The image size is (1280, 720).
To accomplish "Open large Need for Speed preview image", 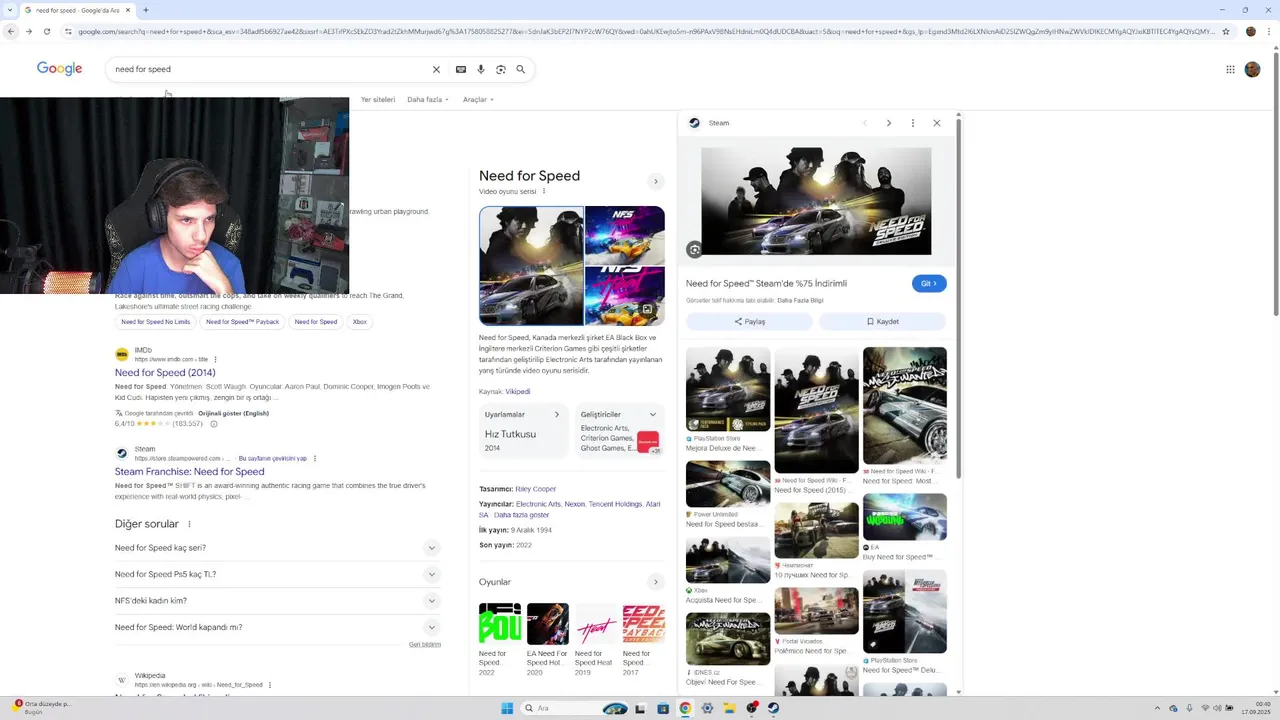I will pos(816,201).
